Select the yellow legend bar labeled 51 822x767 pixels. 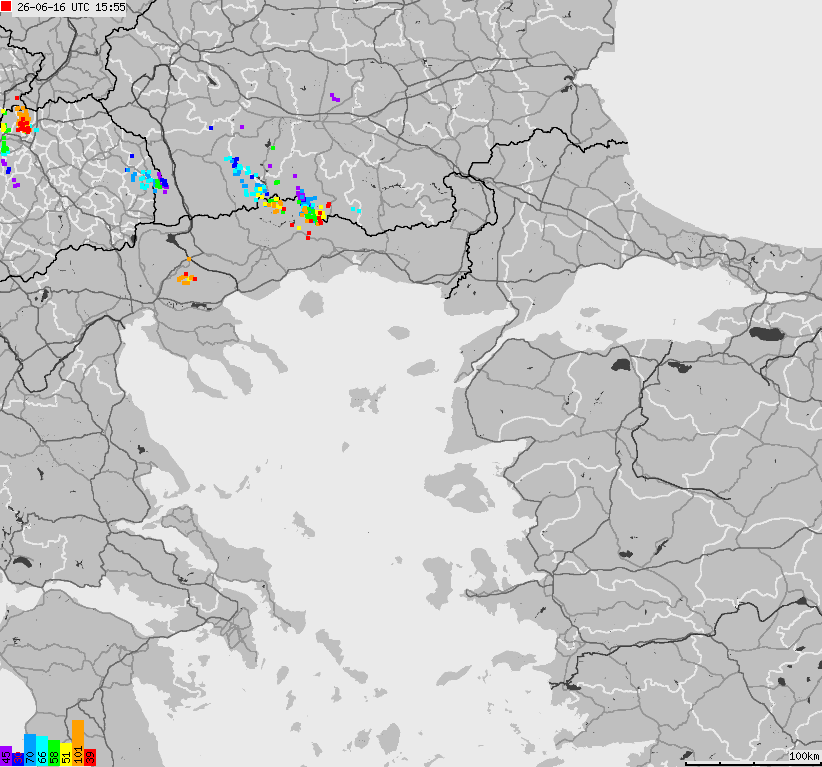[66, 754]
